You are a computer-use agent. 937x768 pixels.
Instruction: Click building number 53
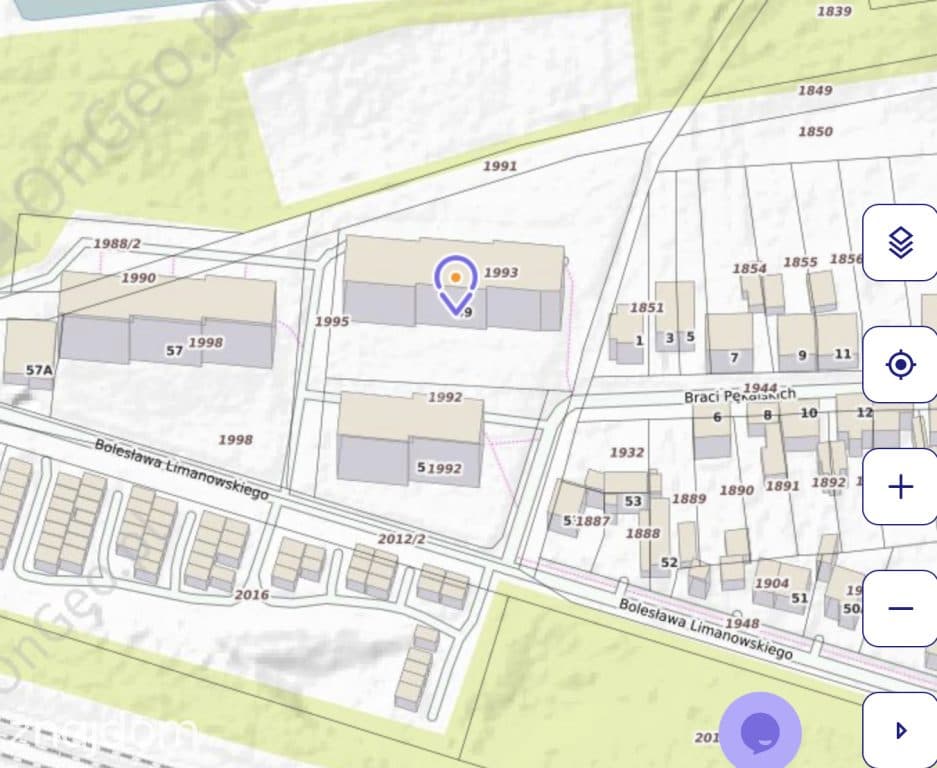coord(633,501)
